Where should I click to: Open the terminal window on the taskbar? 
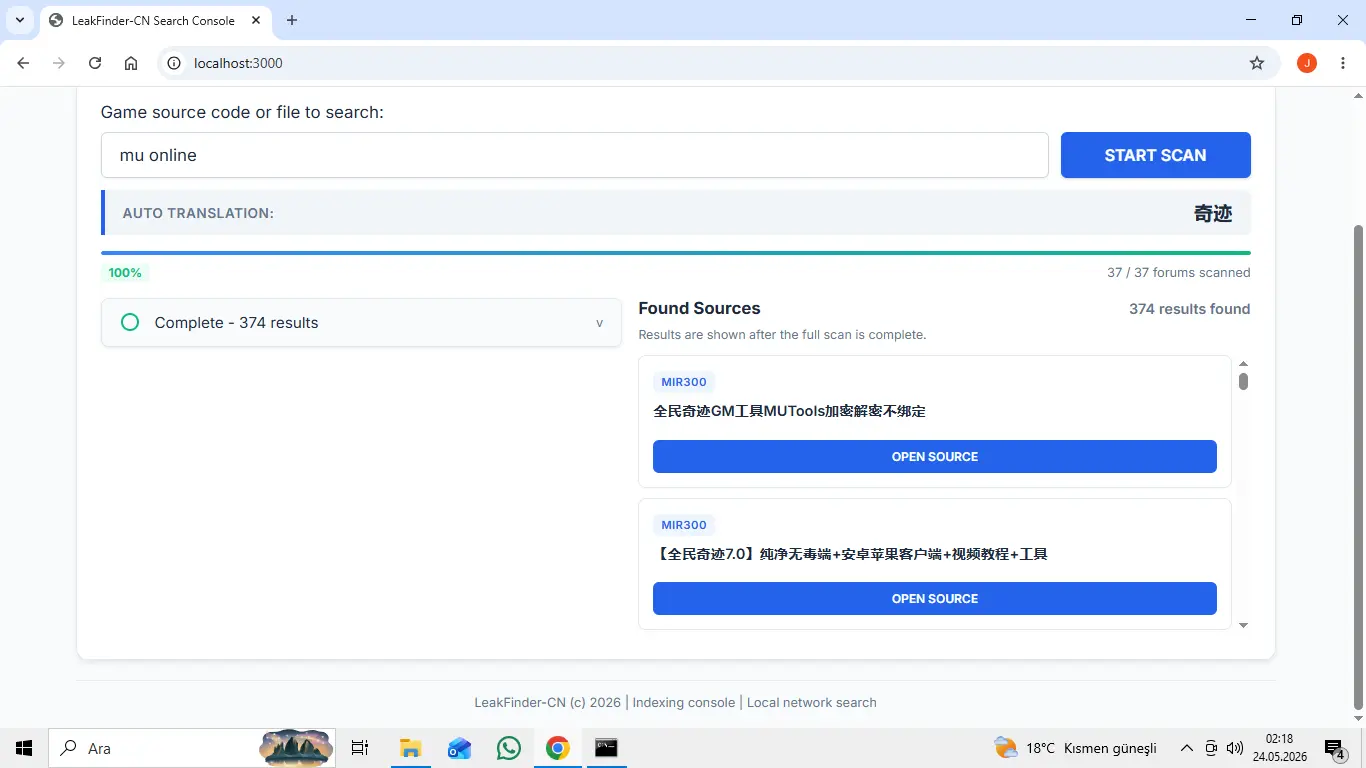tap(606, 748)
